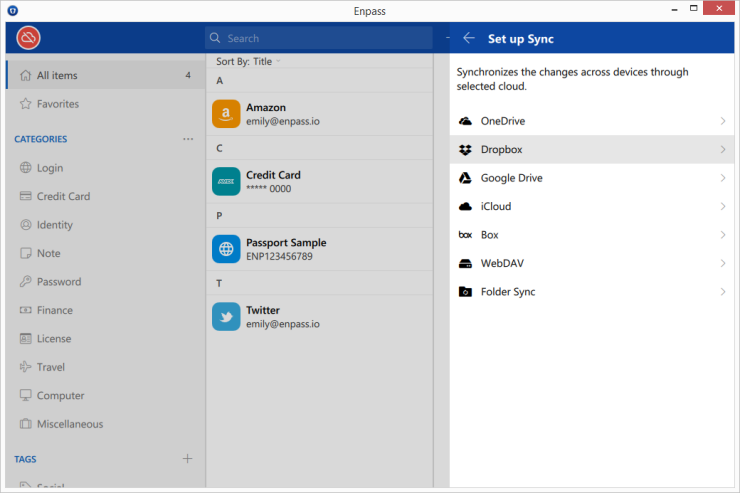Click the red sync-disabled cloud icon
The height and width of the screenshot is (493, 740).
pos(28,38)
